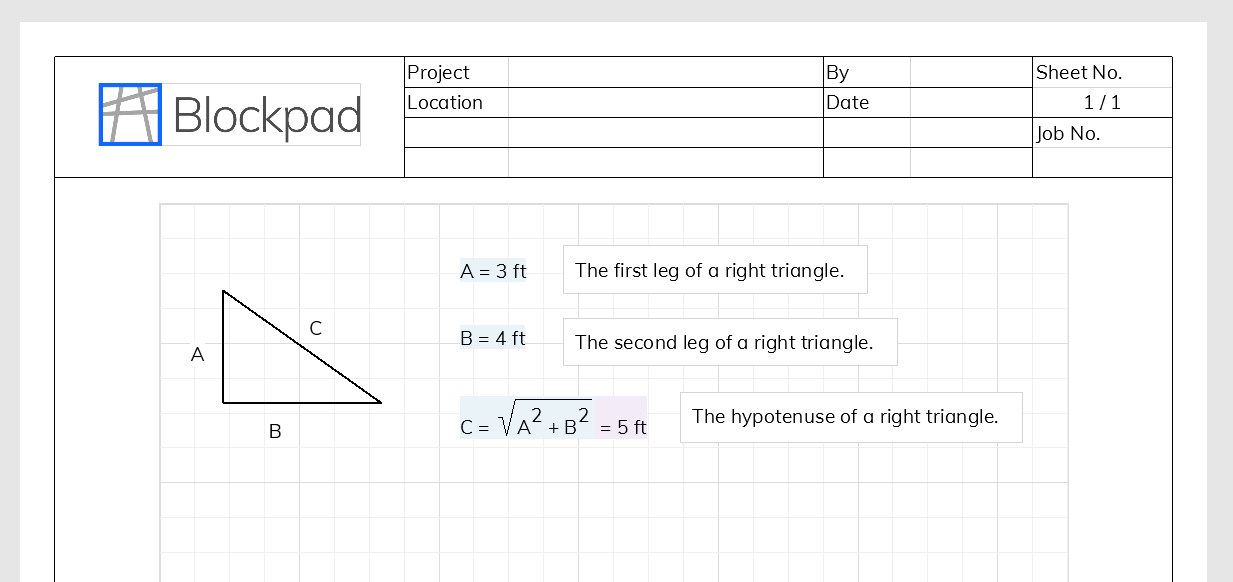Click the 'first leg of a right triangle' text box

coord(715,270)
